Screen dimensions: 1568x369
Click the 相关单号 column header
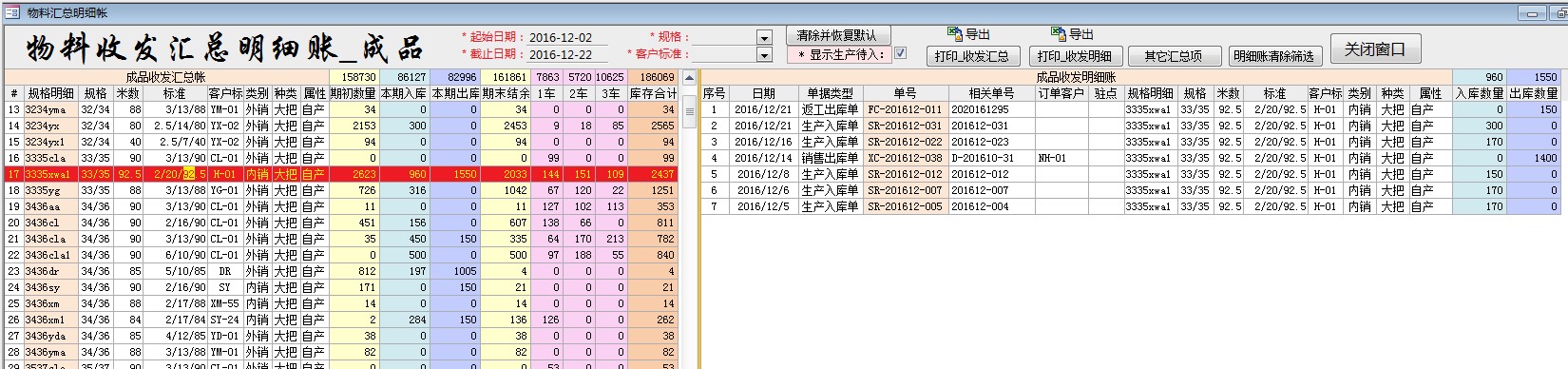click(991, 93)
